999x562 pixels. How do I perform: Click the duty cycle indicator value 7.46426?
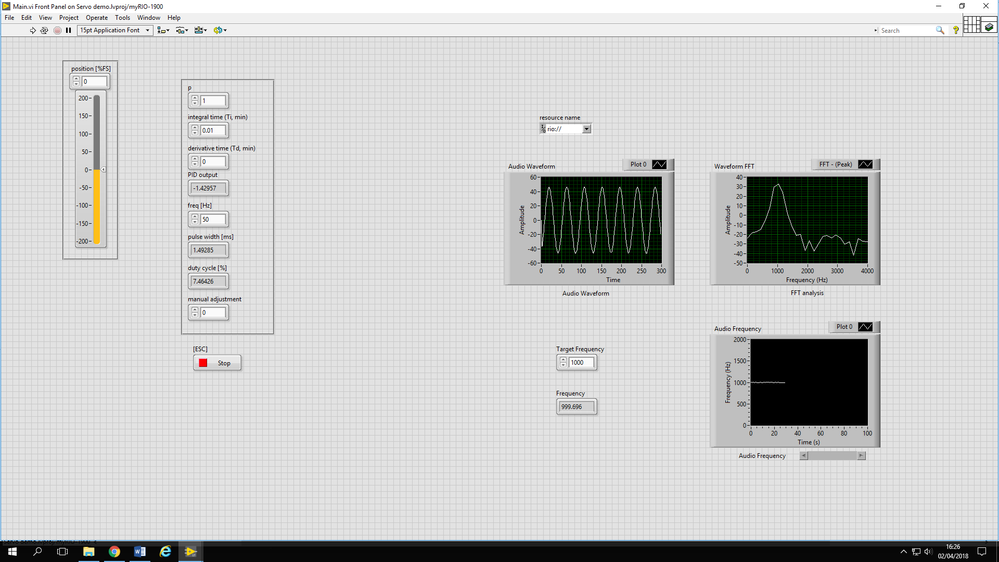(208, 281)
